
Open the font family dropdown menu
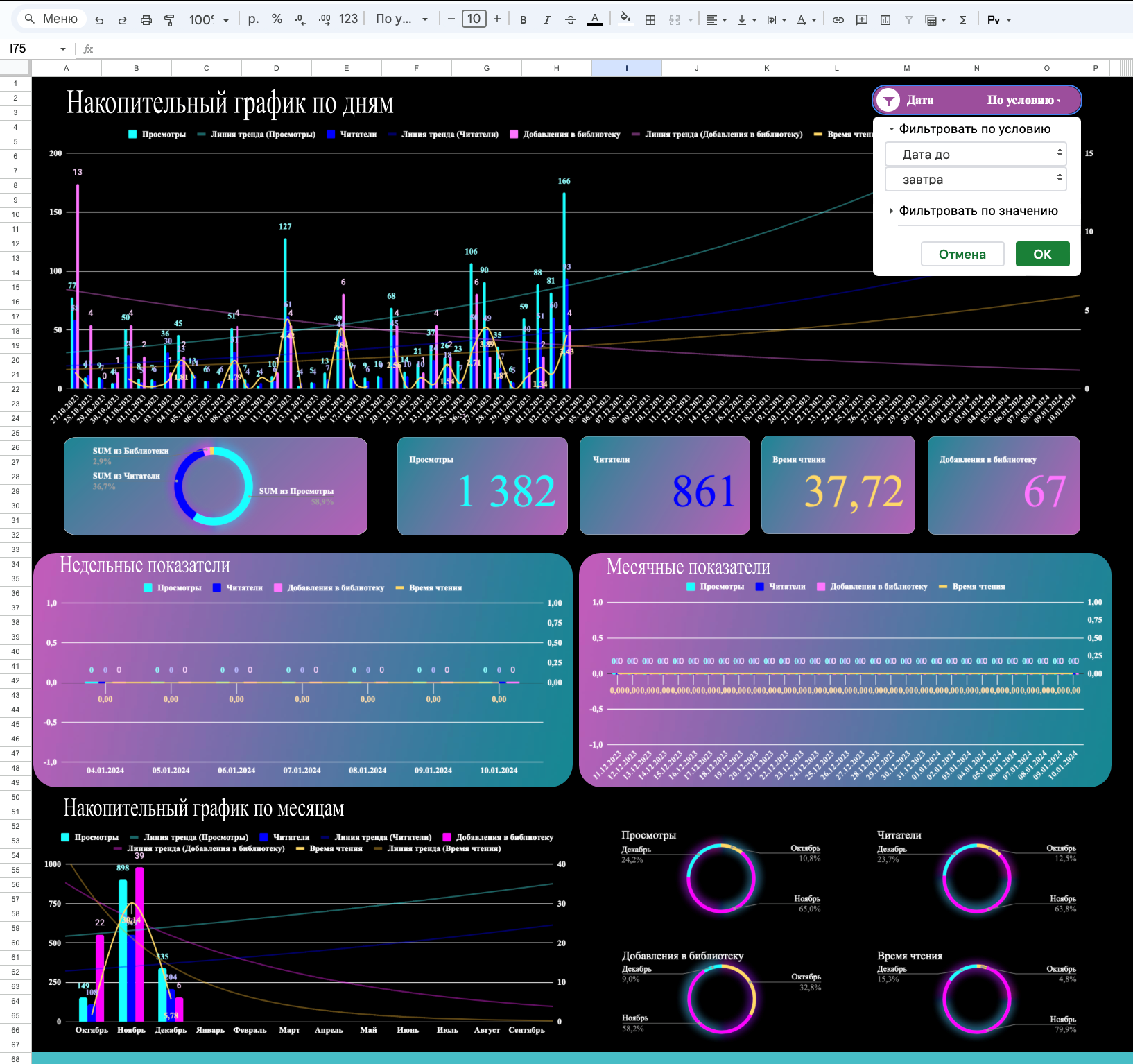(x=401, y=19)
